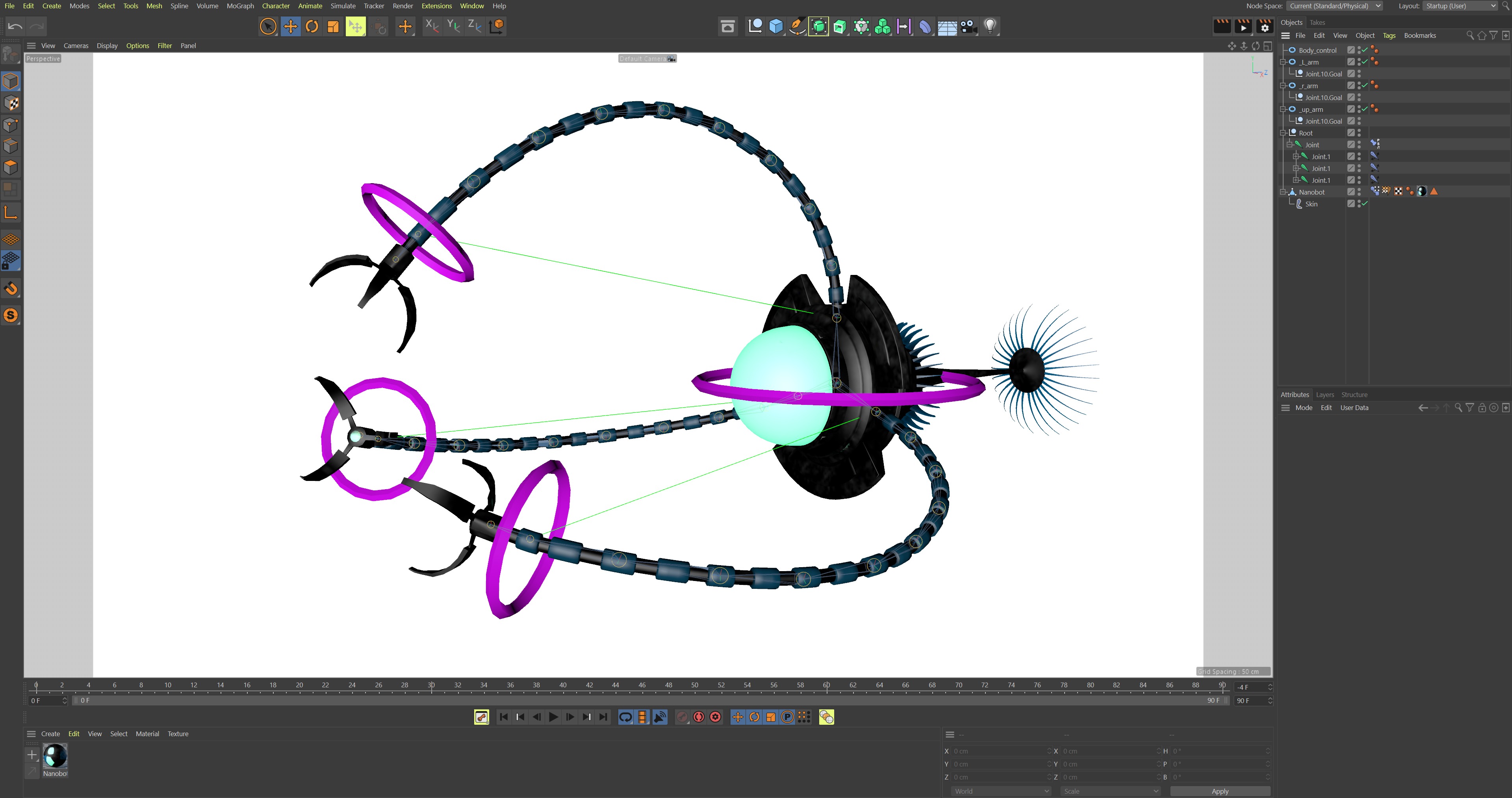Select the Live Selection tool

[268, 26]
